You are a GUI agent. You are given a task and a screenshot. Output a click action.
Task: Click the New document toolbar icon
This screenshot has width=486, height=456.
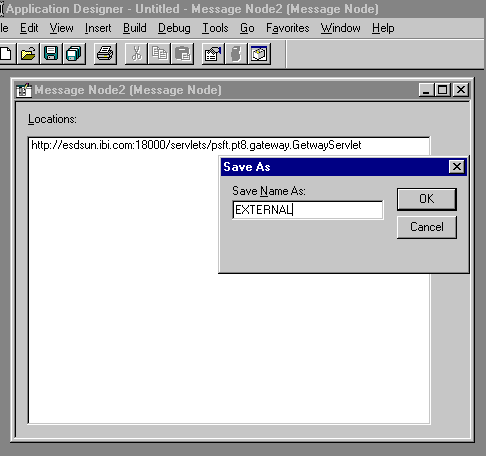7,54
